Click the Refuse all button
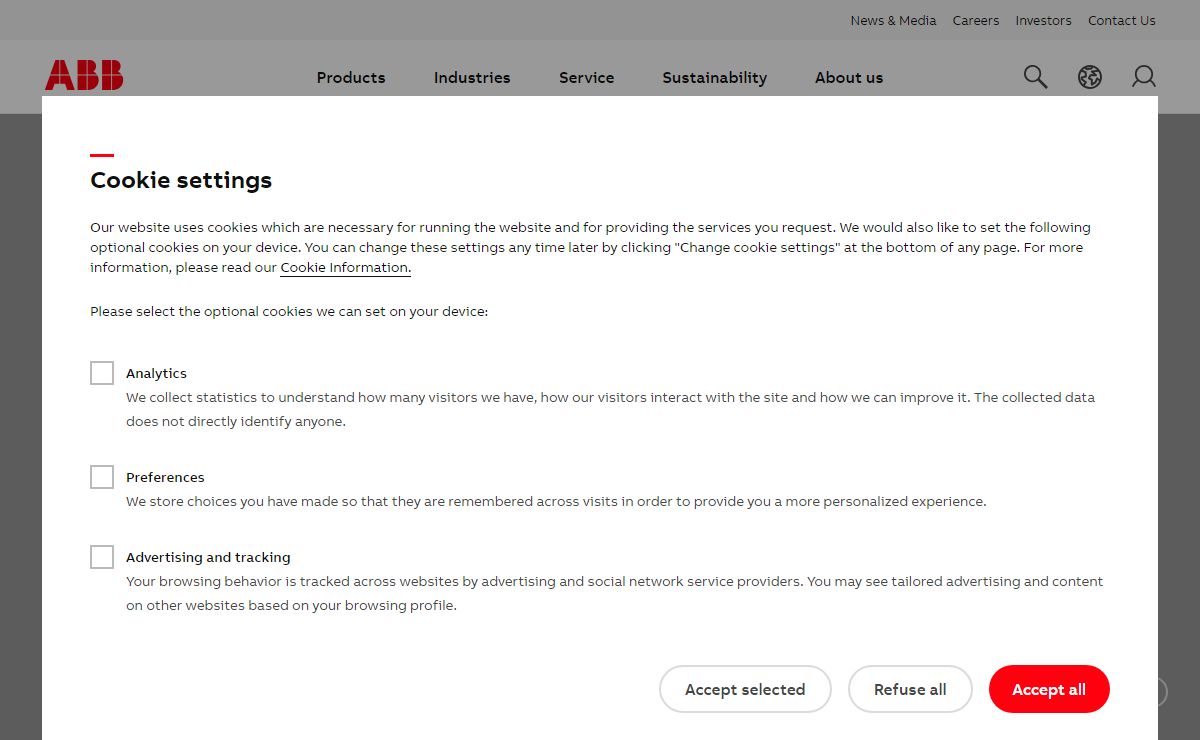 pos(910,689)
